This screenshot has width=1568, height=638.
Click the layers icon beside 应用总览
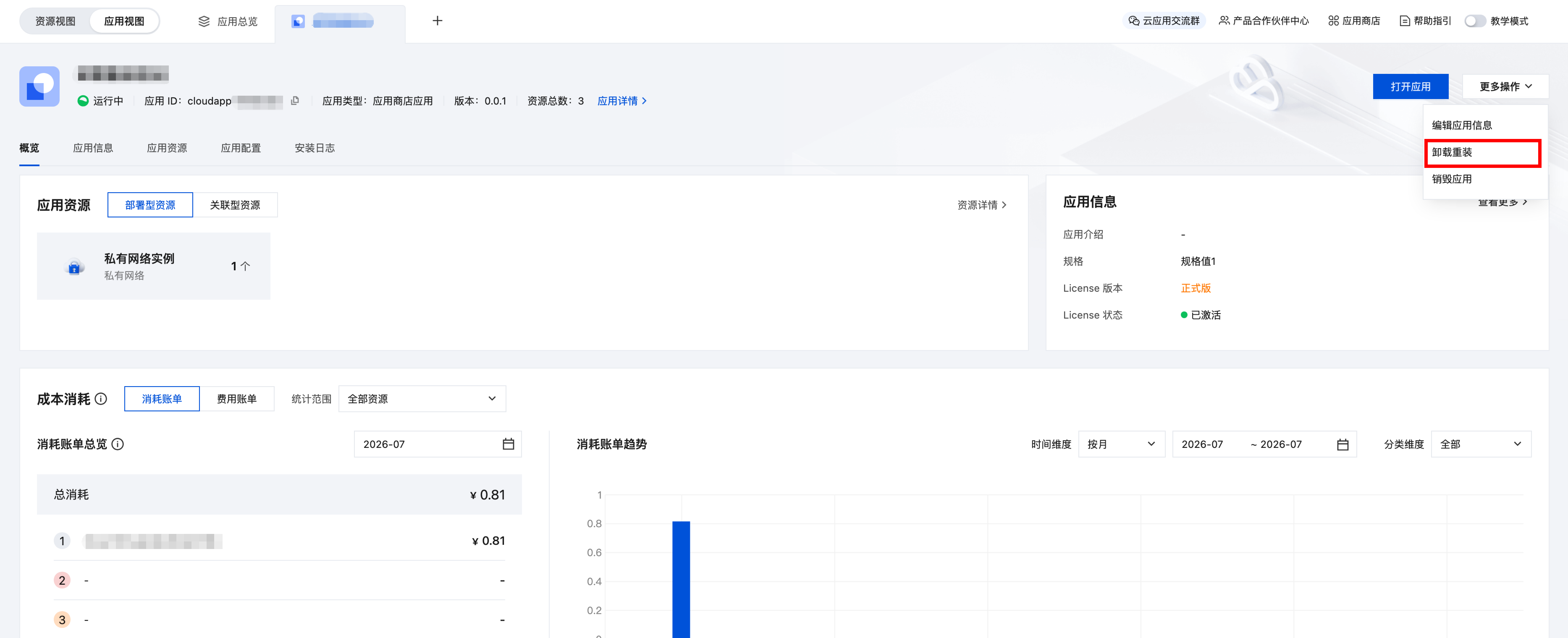click(x=204, y=21)
